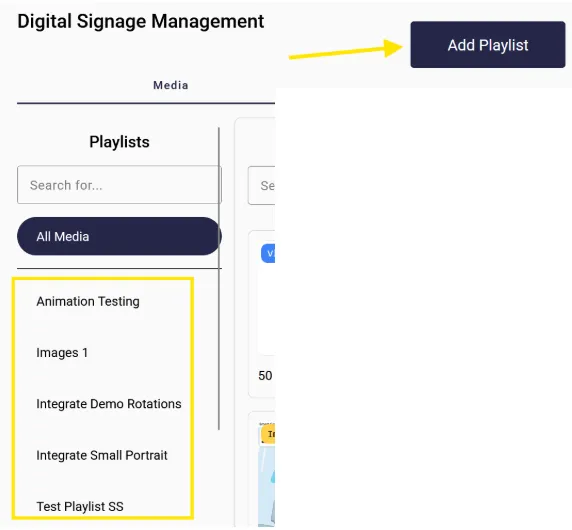Image resolution: width=572 pixels, height=530 pixels.
Task: Click the yellow image badge on the second card
Action: click(268, 434)
